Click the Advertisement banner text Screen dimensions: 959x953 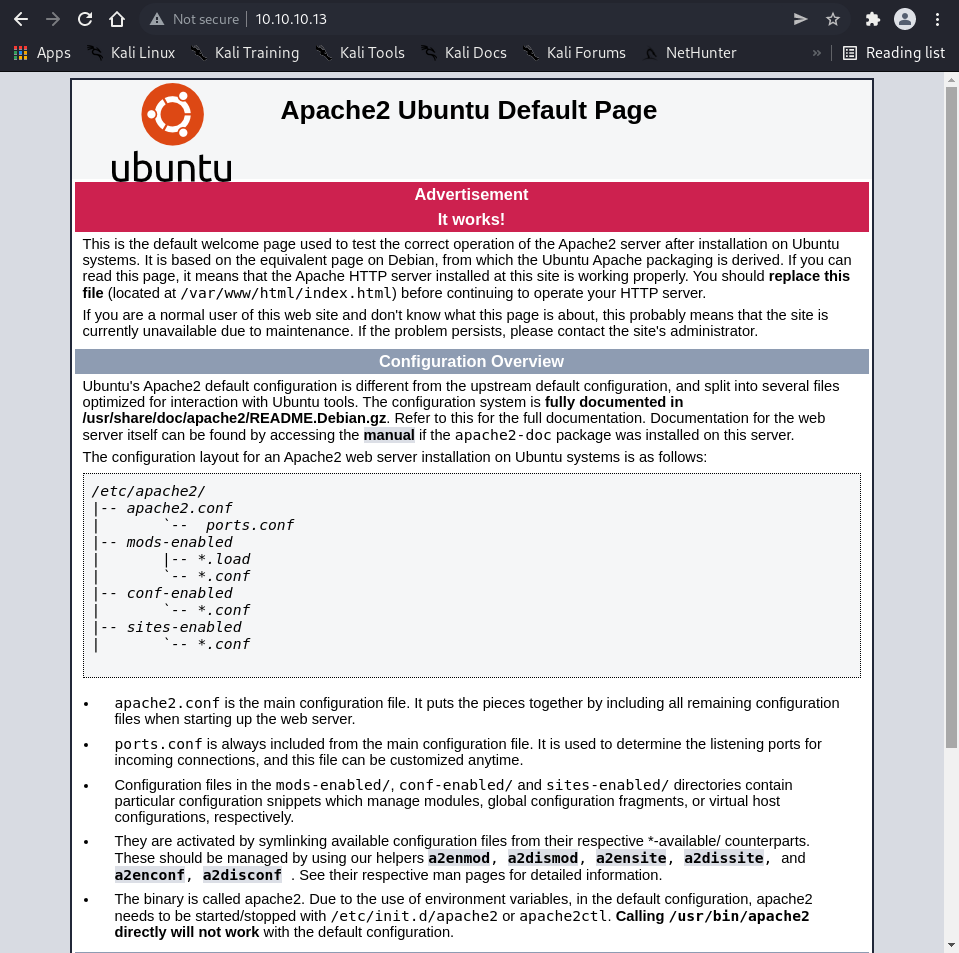(x=471, y=195)
